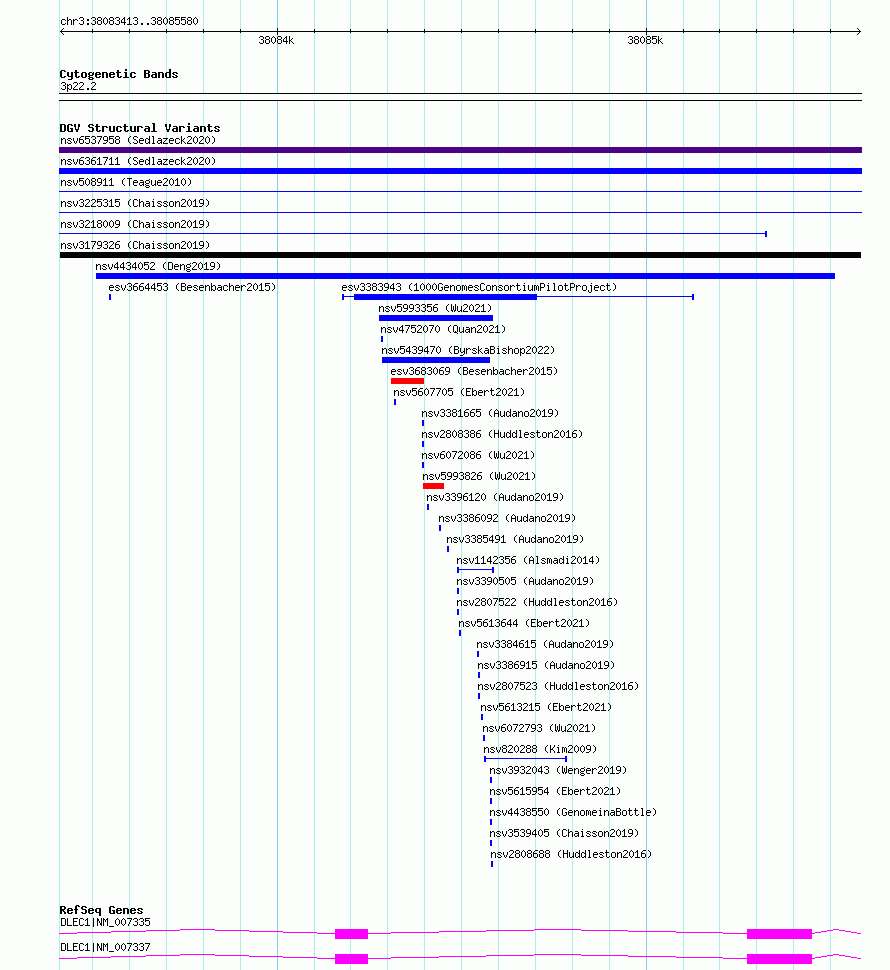Open nsv4434052 (Deng2019) variant label
This screenshot has height=970, width=890.
(158, 267)
